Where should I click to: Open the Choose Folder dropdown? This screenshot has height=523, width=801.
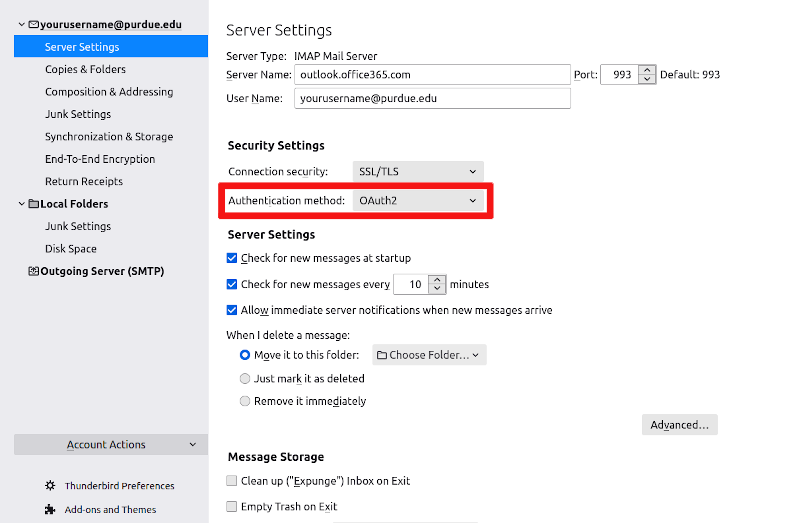click(x=429, y=355)
